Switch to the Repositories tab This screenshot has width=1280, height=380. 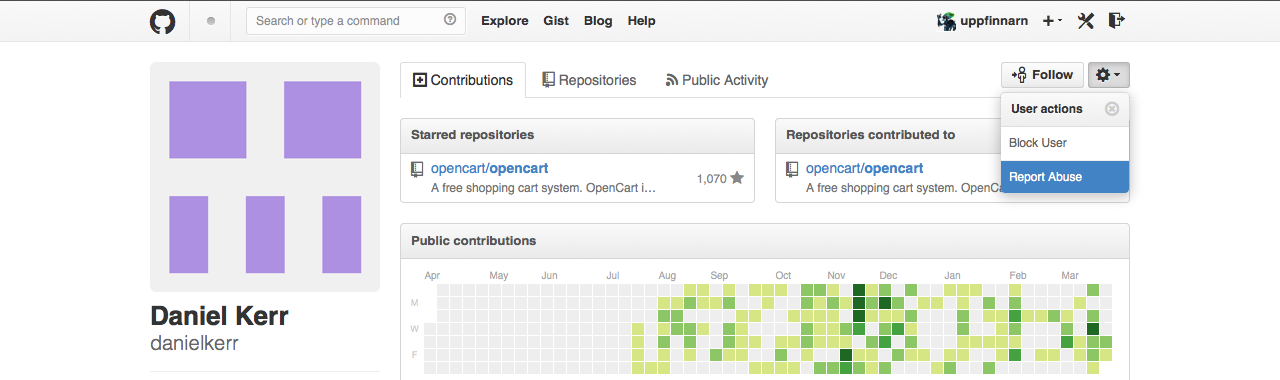coord(589,80)
